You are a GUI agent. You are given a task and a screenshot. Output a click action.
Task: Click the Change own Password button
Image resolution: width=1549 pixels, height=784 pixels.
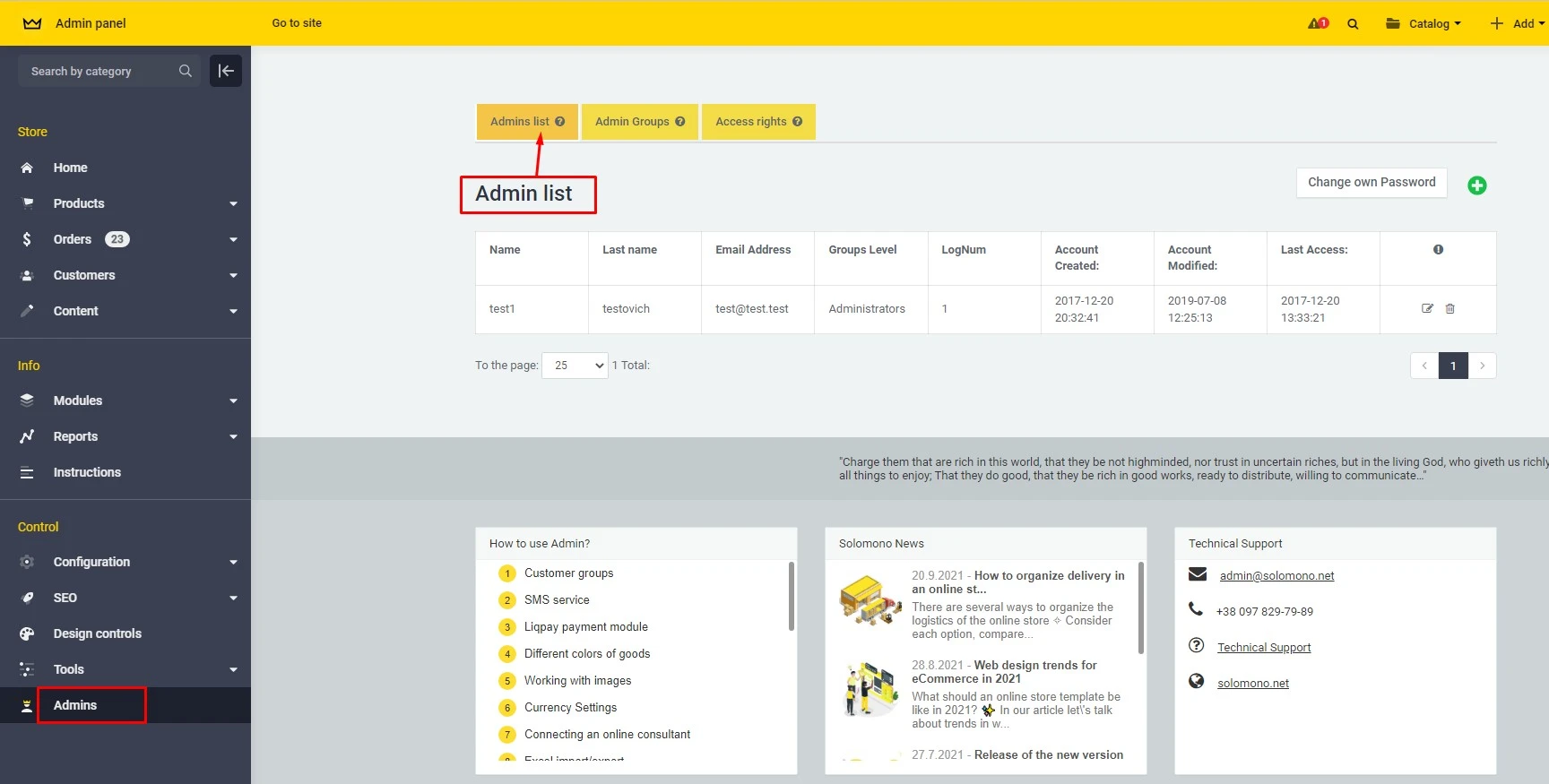pos(1372,182)
